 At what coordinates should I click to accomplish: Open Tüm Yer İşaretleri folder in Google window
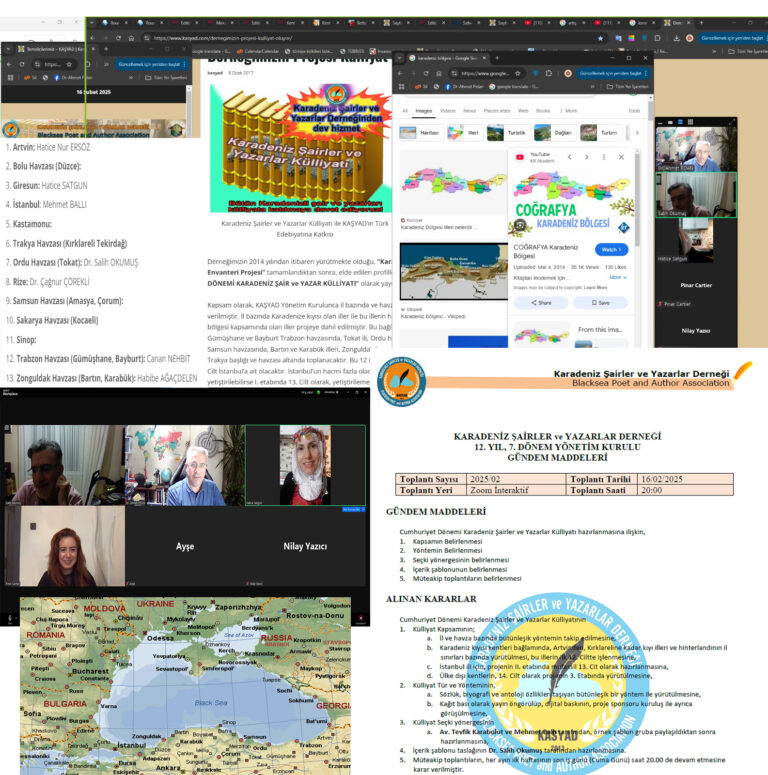628,86
